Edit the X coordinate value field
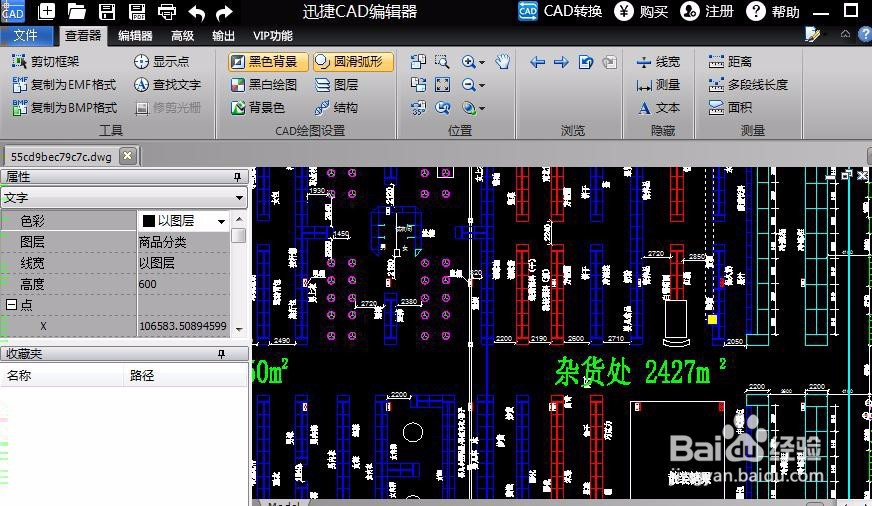The height and width of the screenshot is (506, 872). coord(183,326)
